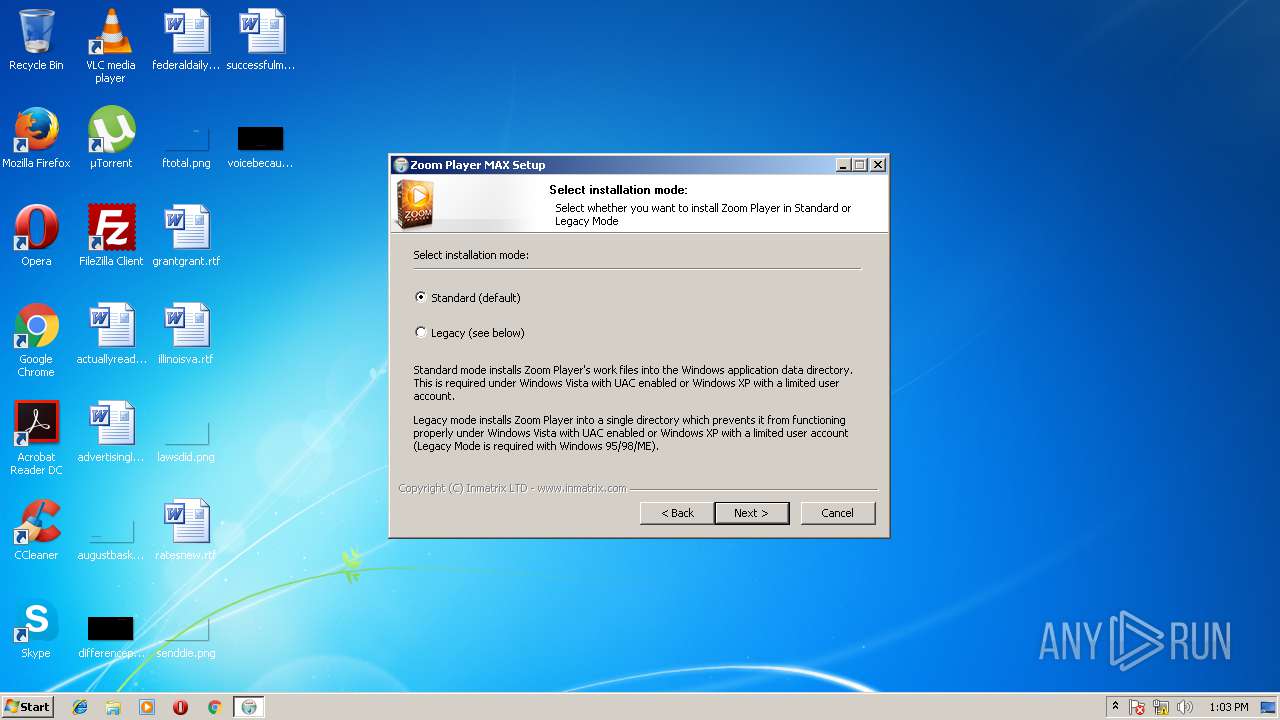This screenshot has width=1280, height=720.
Task: Select the ratesnew.rtf file icon
Action: (x=186, y=530)
